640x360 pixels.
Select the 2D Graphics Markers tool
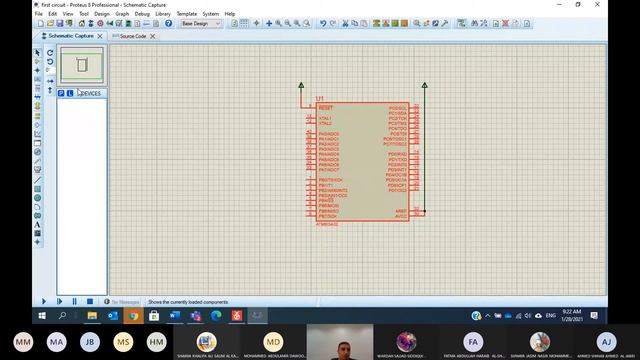pos(37,242)
